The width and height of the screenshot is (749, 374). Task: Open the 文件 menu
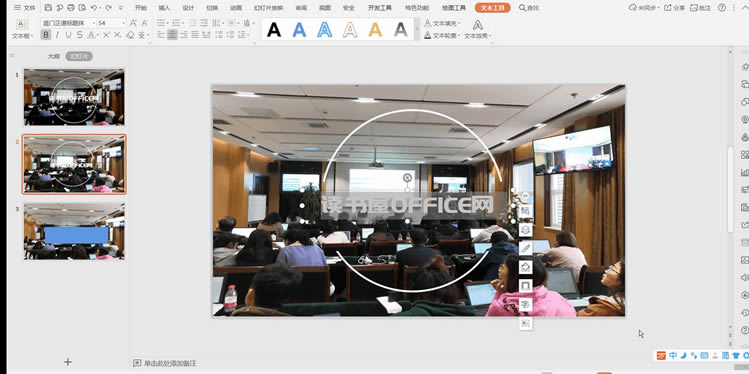click(25, 8)
